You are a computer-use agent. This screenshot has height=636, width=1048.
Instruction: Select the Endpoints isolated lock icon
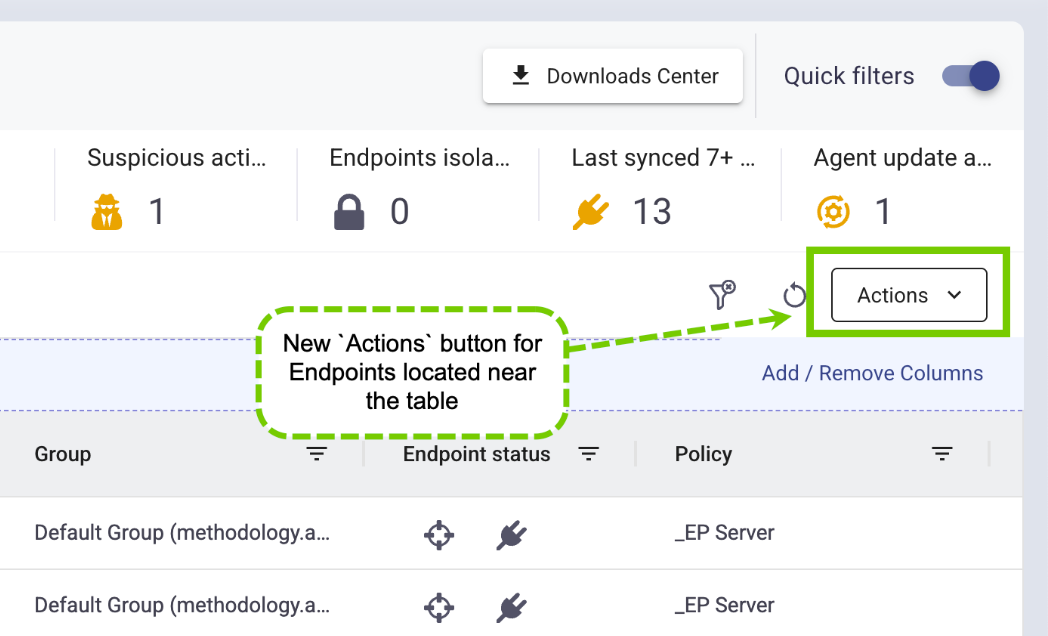[349, 212]
